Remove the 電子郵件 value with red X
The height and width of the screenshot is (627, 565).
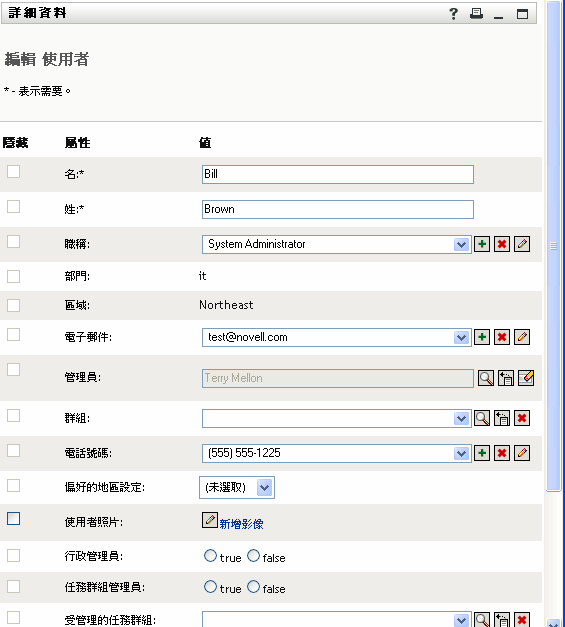tap(502, 337)
